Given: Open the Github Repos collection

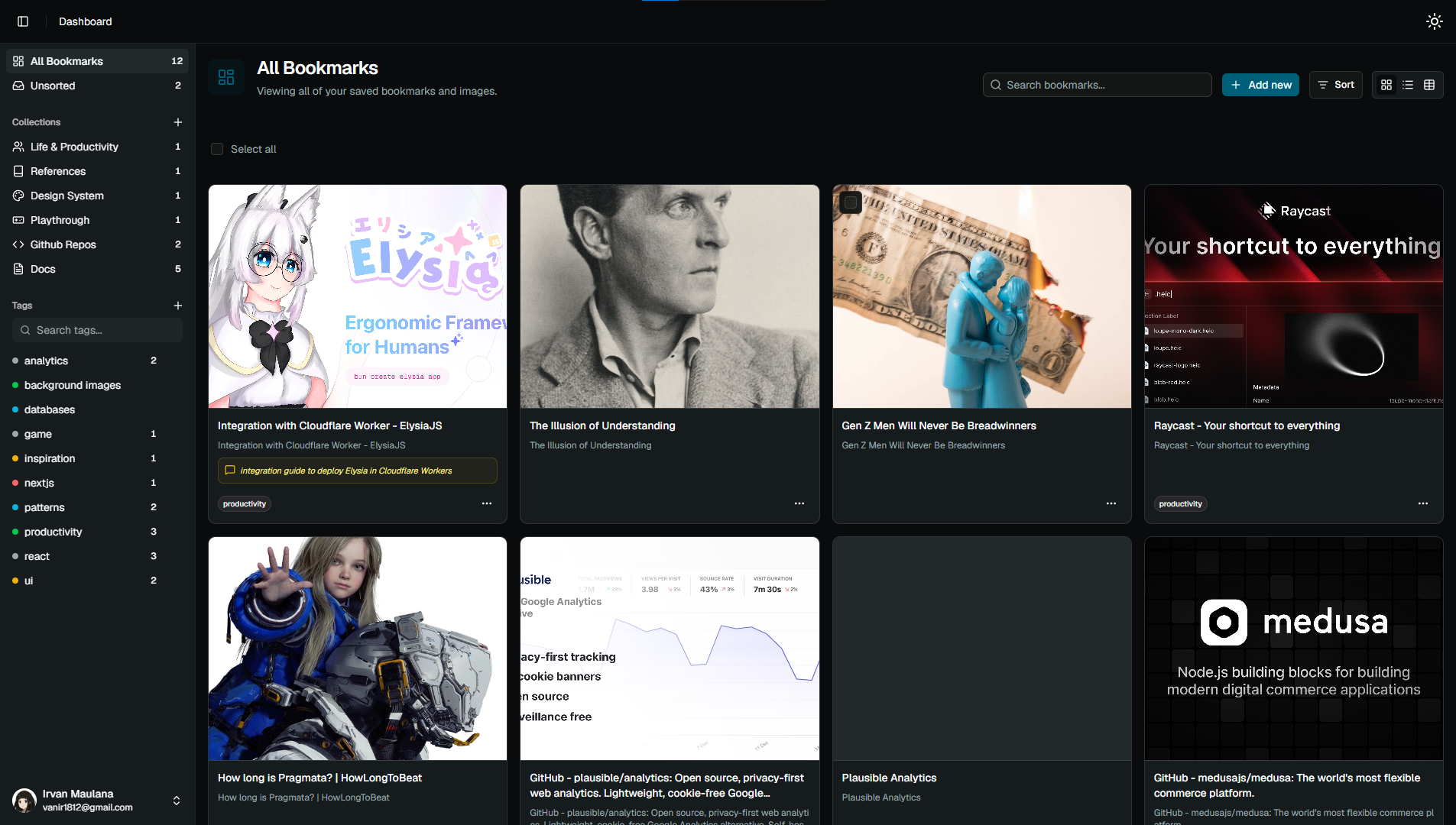Looking at the screenshot, I should 97,244.
